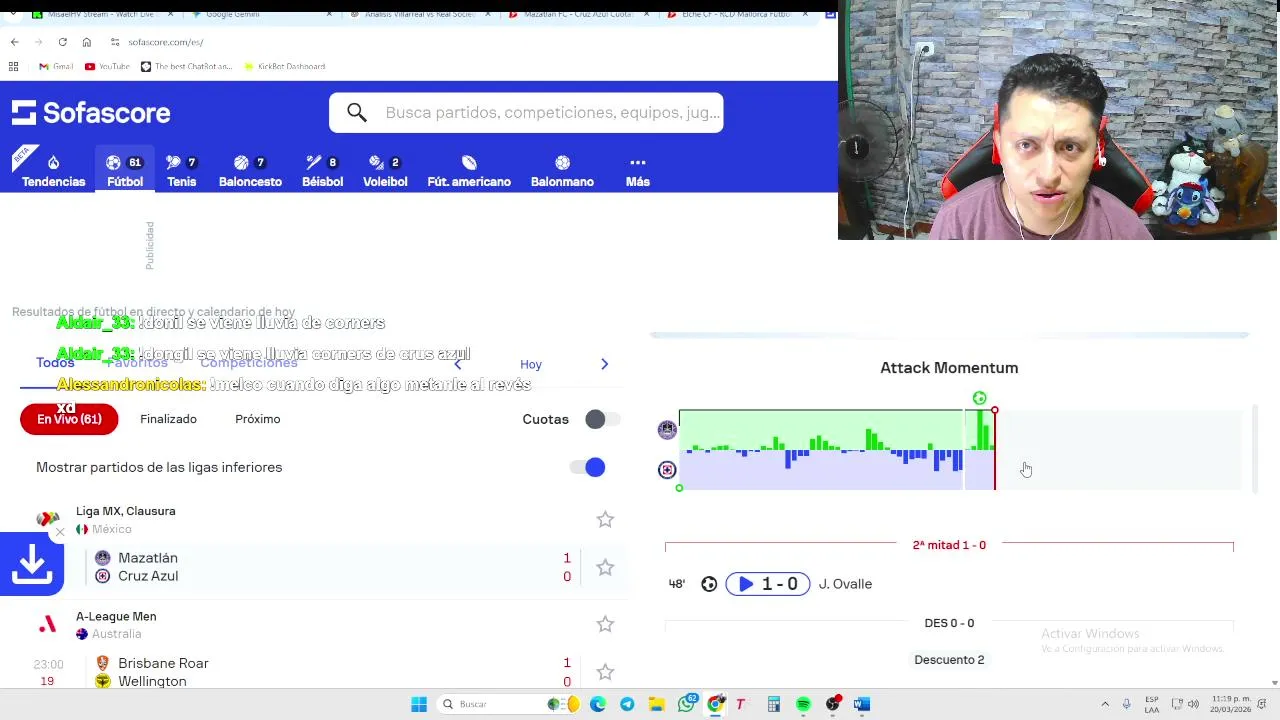Open Word from the taskbar

(x=862, y=704)
